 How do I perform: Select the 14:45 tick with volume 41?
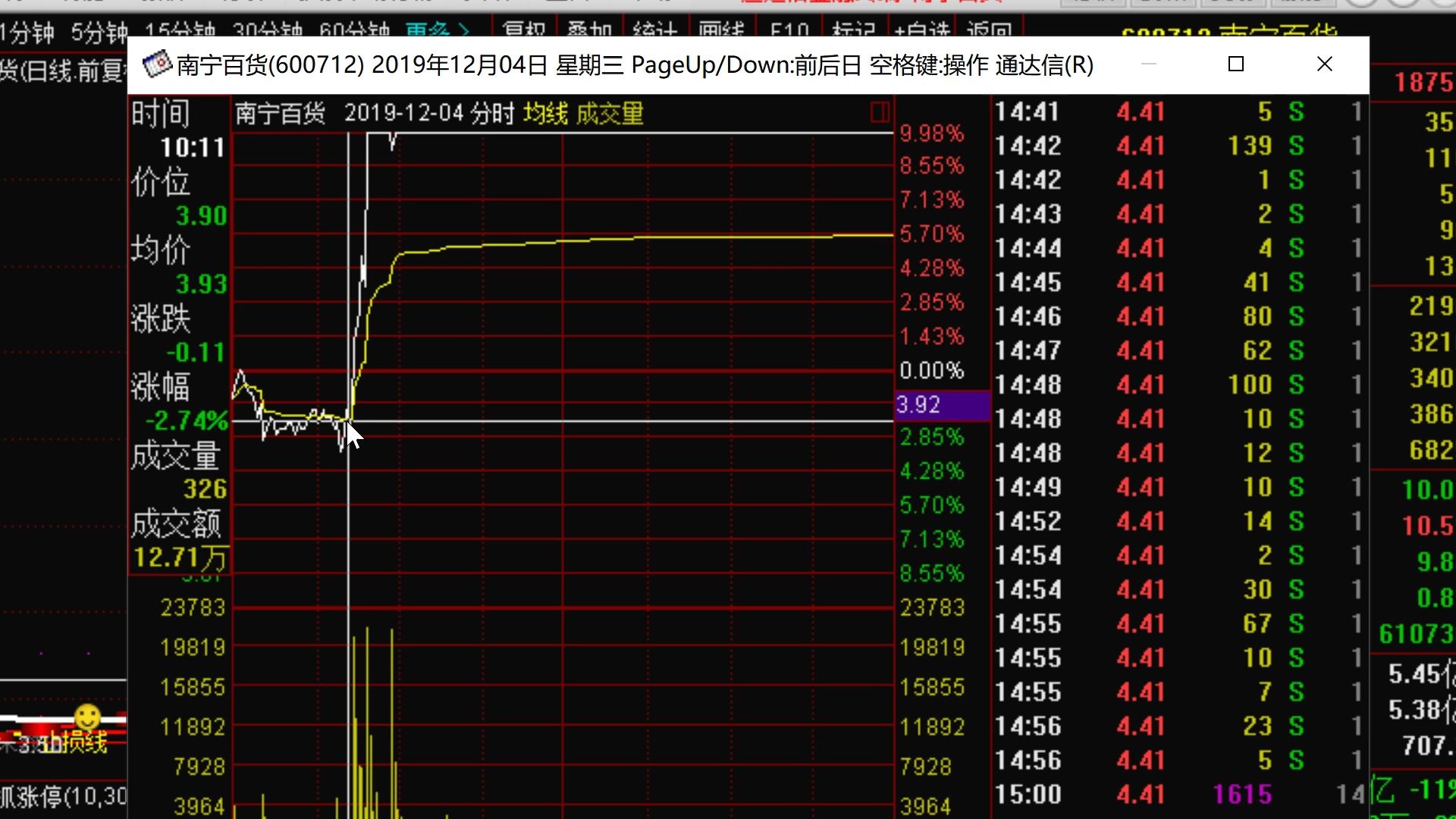coord(1180,283)
